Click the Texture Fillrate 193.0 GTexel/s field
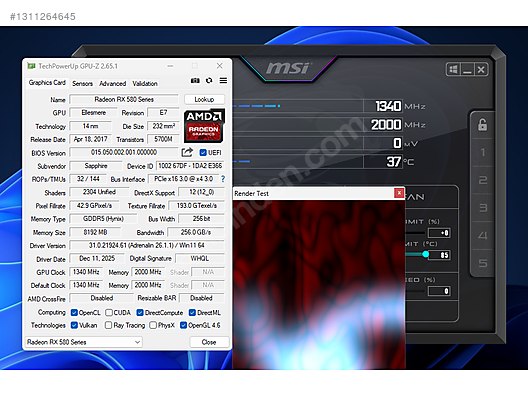 tap(197, 205)
